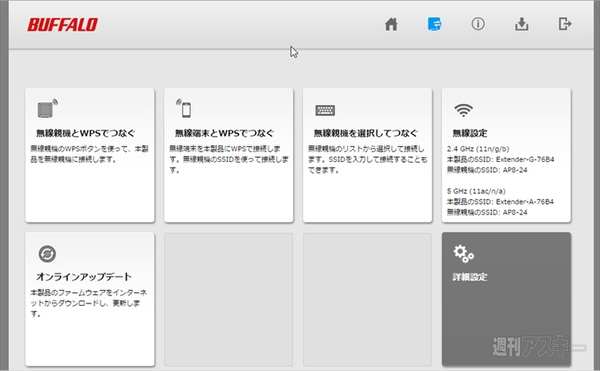Click the router WPS icon in first tile
This screenshot has width=600, height=371.
47,109
